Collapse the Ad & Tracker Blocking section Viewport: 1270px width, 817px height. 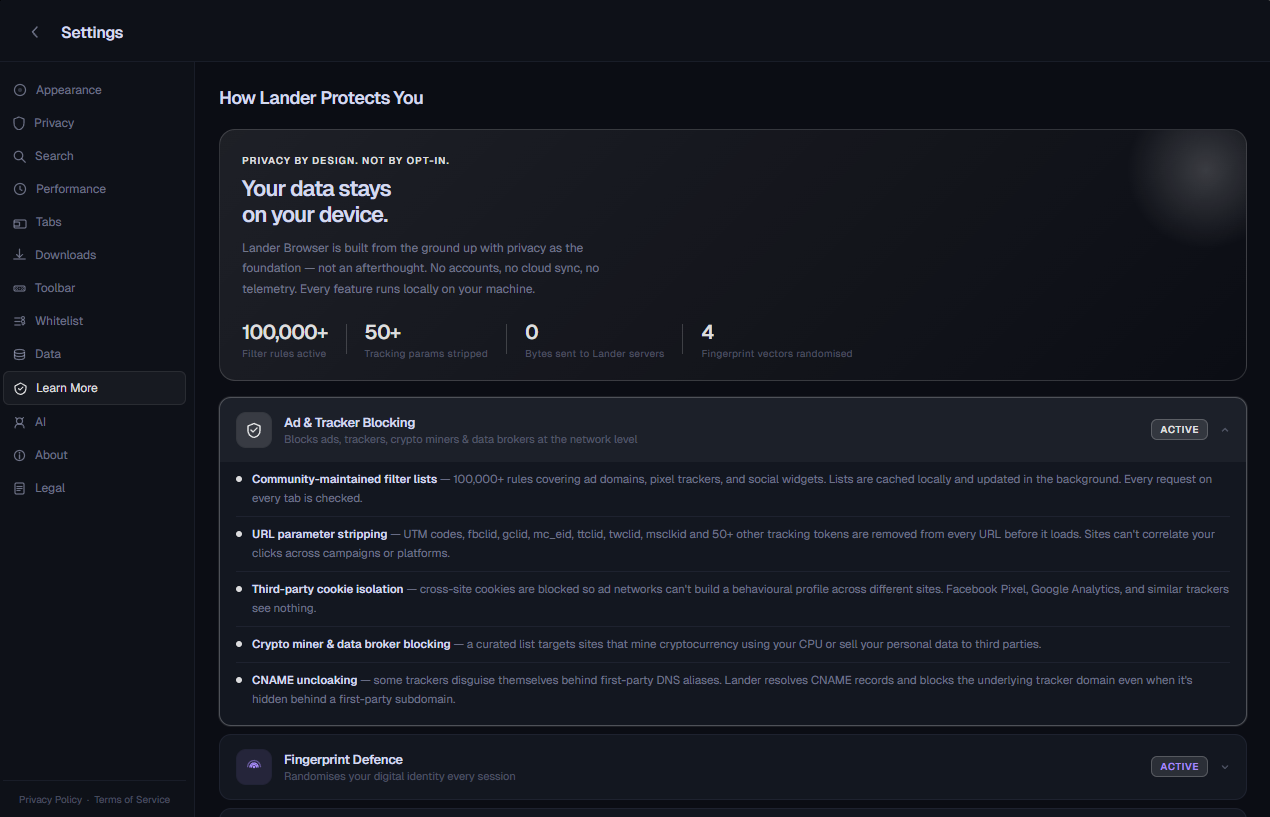tap(1225, 430)
